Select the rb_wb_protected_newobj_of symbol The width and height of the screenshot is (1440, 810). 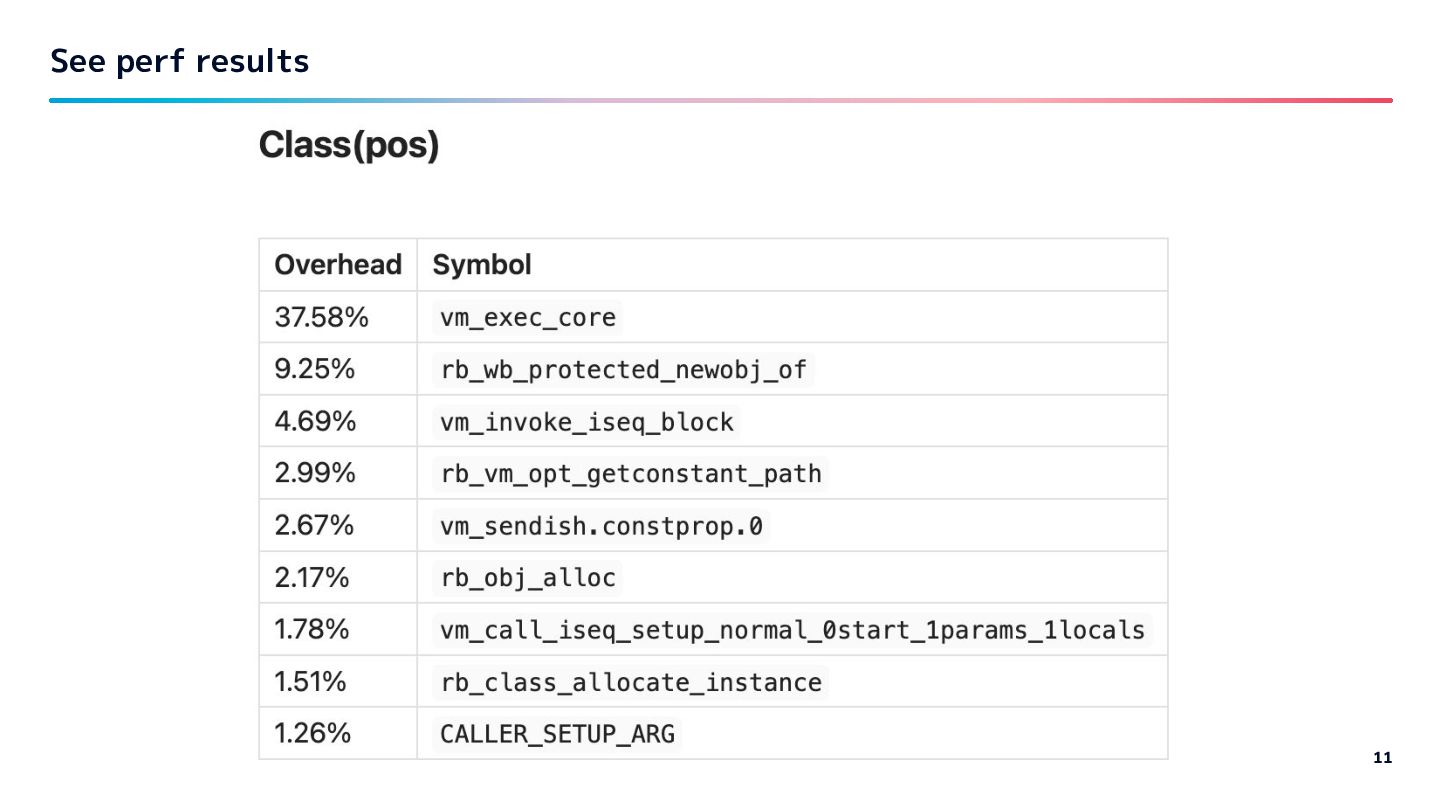pos(624,370)
